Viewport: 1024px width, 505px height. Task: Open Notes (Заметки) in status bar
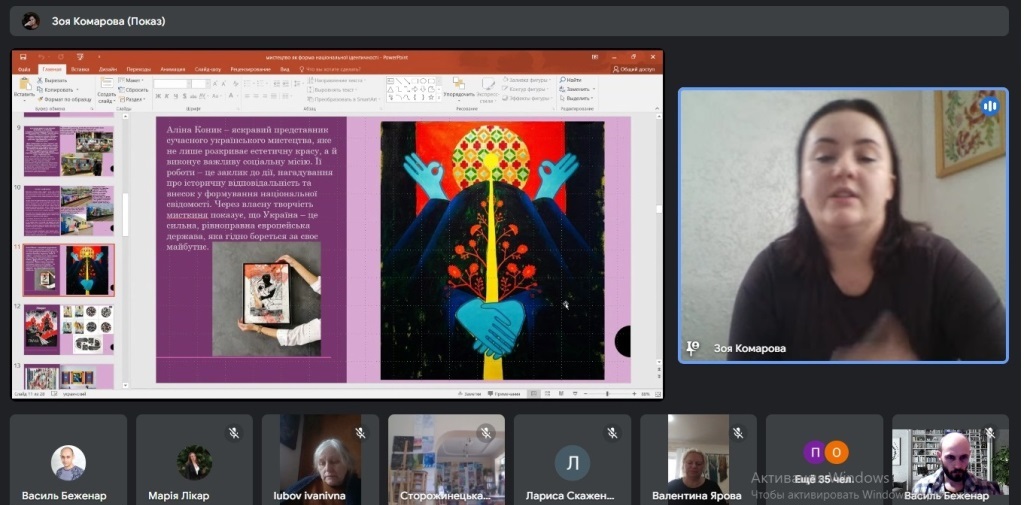[470, 394]
